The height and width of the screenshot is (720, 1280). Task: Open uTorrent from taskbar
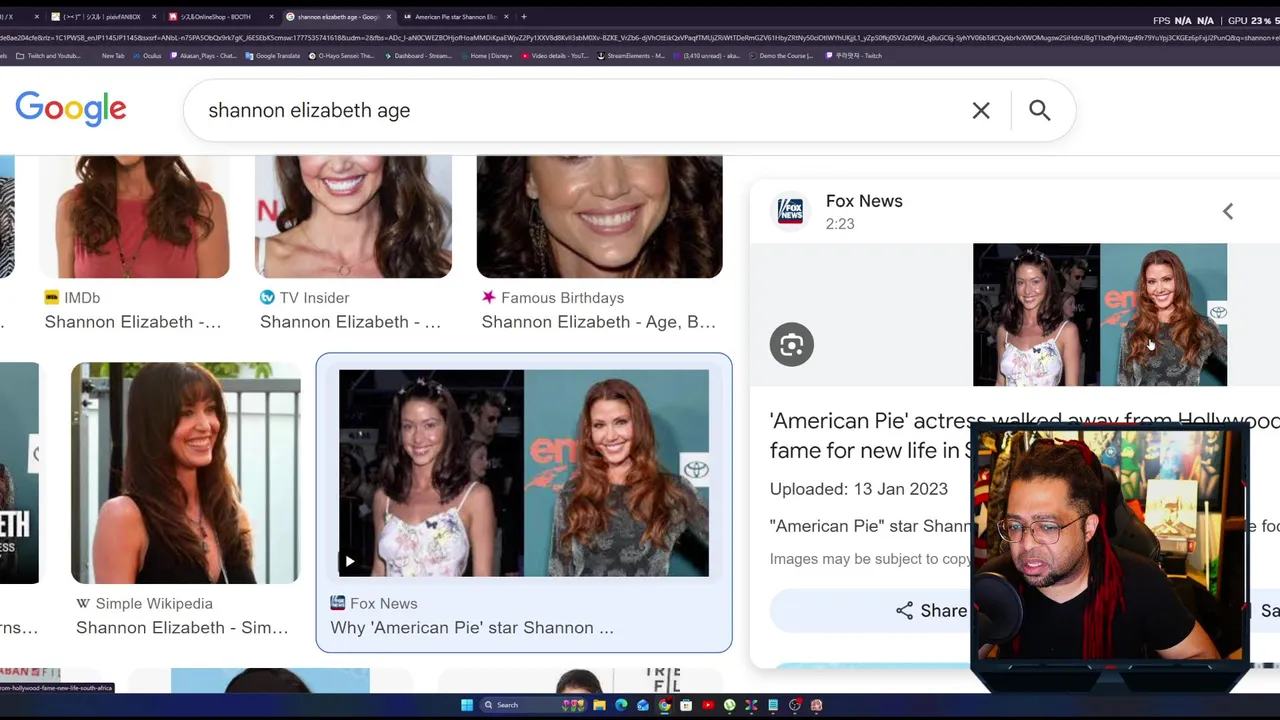pos(730,705)
